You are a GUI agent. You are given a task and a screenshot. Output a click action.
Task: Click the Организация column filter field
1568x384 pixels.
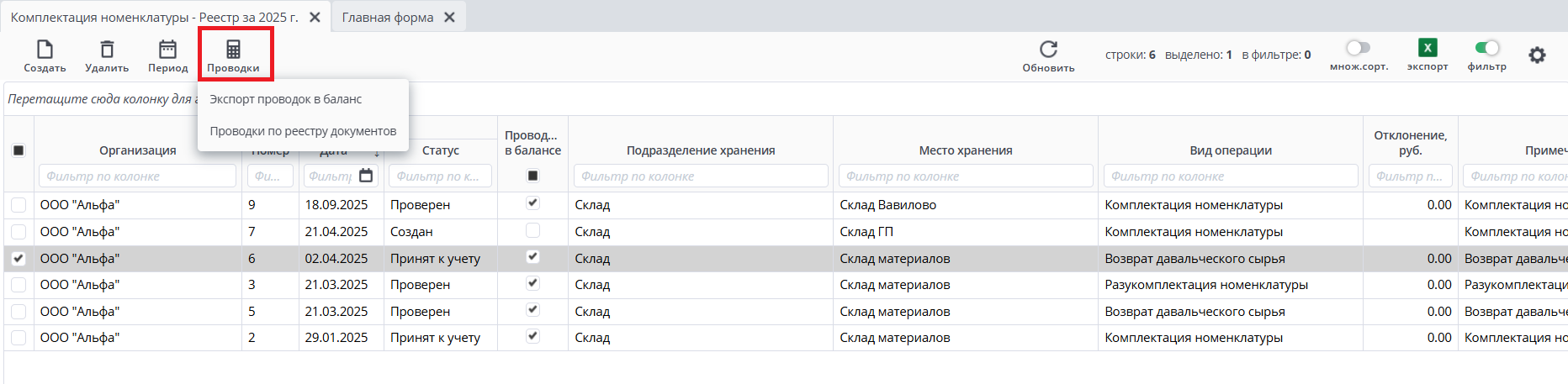(x=137, y=176)
